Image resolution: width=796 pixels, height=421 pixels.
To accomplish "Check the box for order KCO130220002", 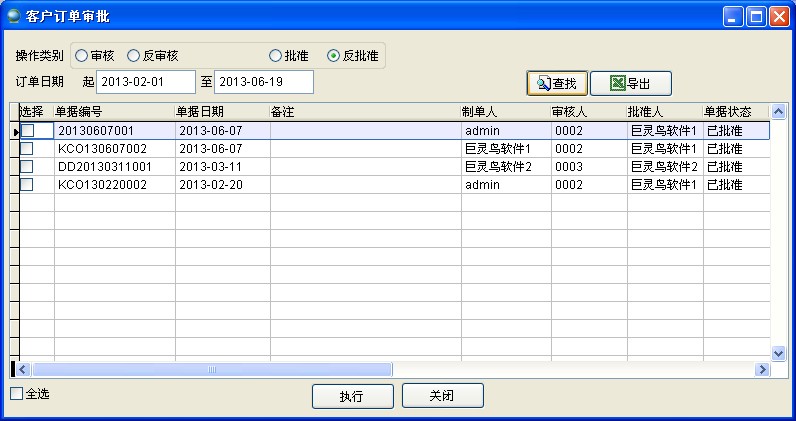I will coord(27,185).
